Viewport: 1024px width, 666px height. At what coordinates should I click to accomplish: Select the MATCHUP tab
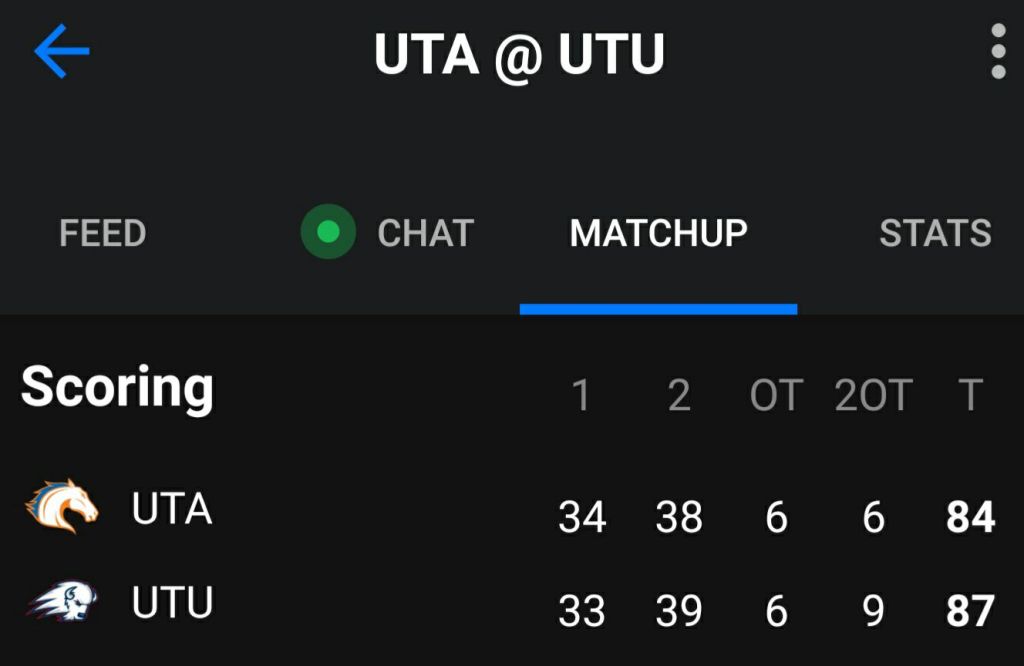coord(658,233)
